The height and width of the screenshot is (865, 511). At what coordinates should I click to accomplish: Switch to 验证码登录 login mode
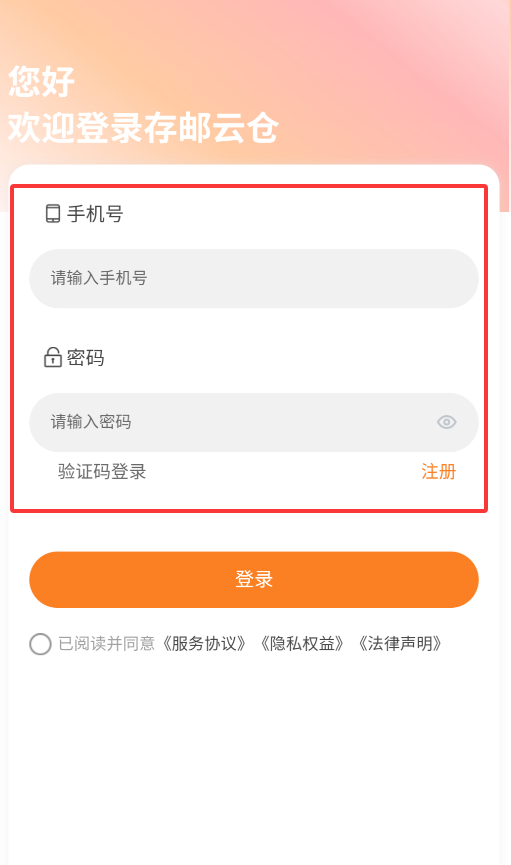(x=102, y=472)
